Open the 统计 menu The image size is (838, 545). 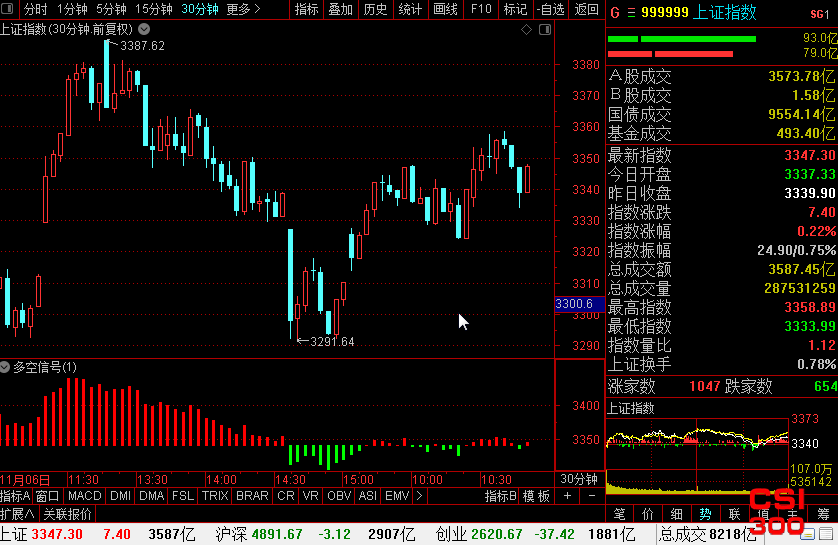pyautogui.click(x=410, y=9)
